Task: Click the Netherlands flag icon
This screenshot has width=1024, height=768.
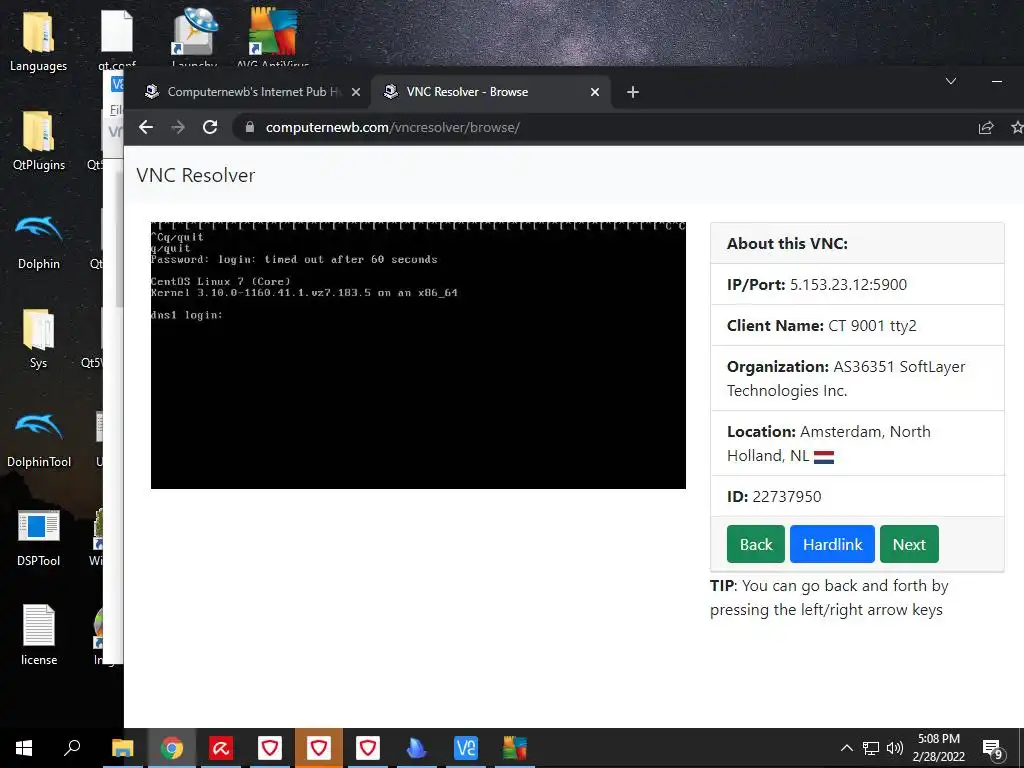Action: (x=824, y=457)
